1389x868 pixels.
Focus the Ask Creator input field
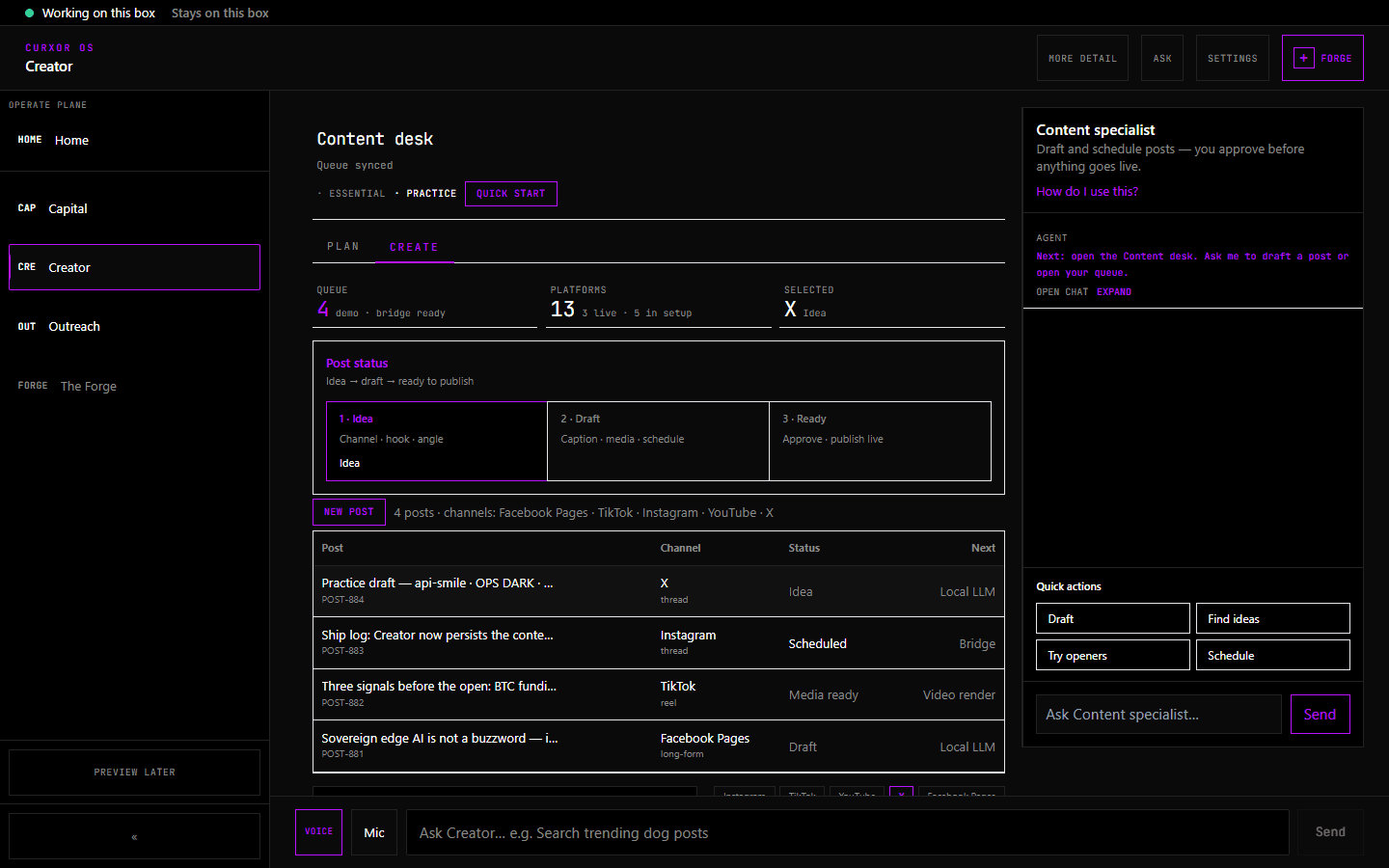pos(847,832)
